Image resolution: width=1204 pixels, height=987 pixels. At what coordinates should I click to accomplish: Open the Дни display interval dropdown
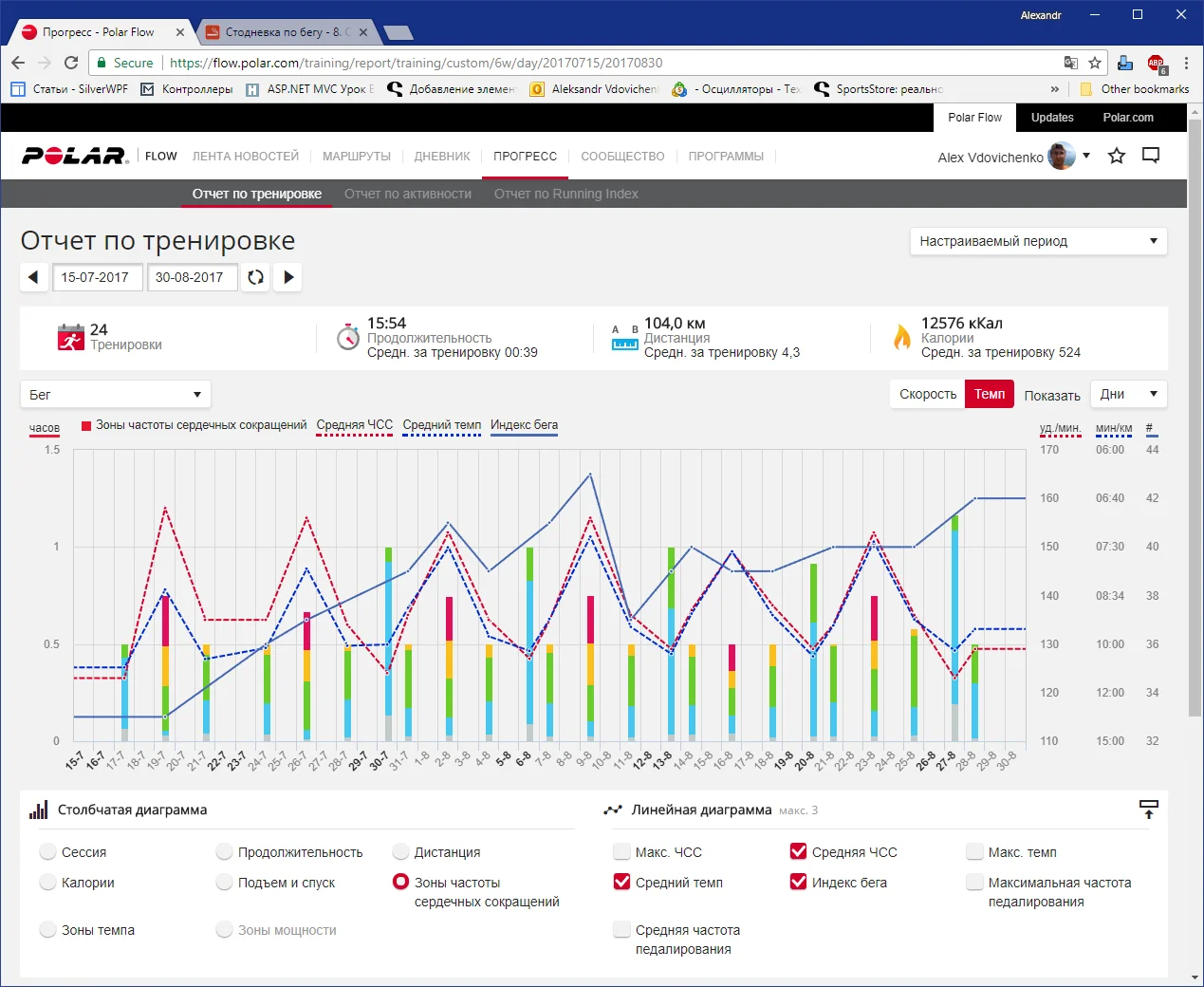tap(1128, 394)
